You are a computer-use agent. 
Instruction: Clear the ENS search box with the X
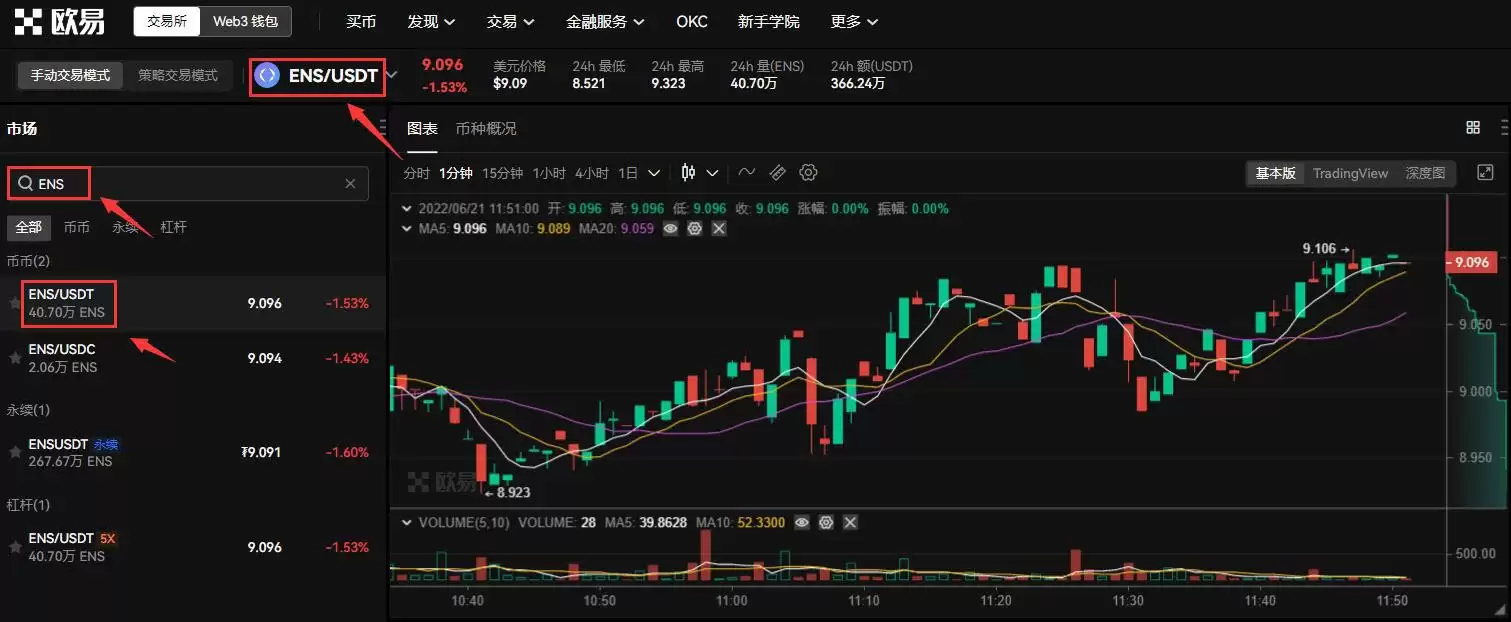coord(350,184)
